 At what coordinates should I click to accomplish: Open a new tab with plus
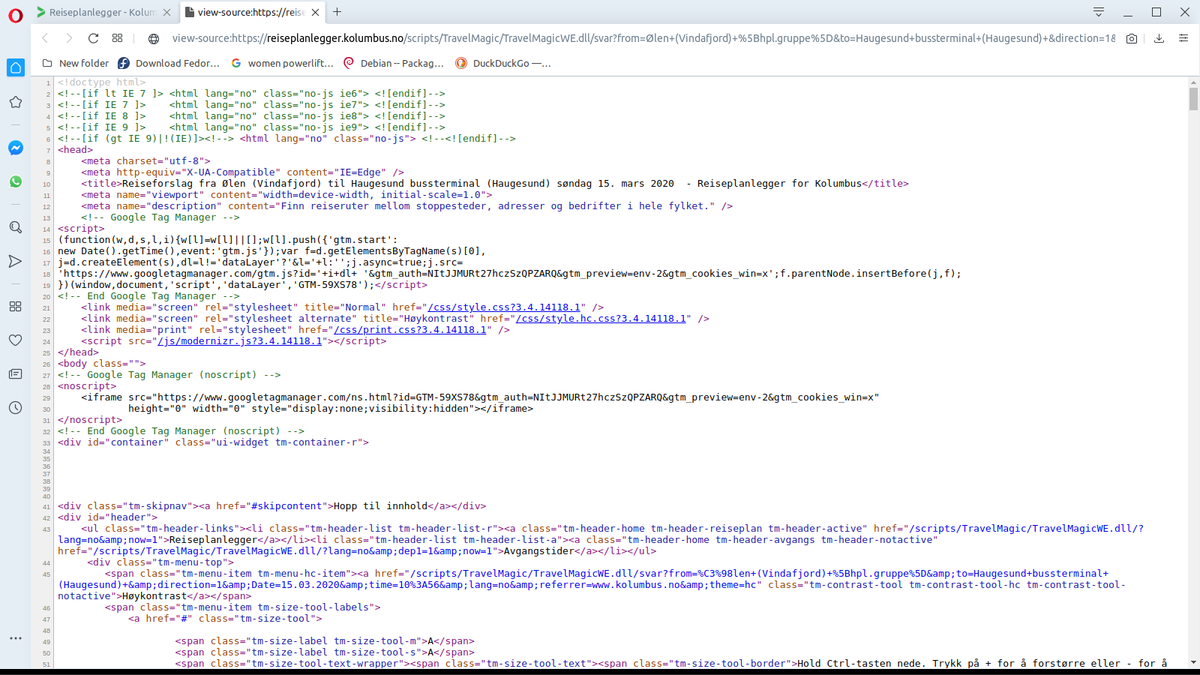coord(337,12)
